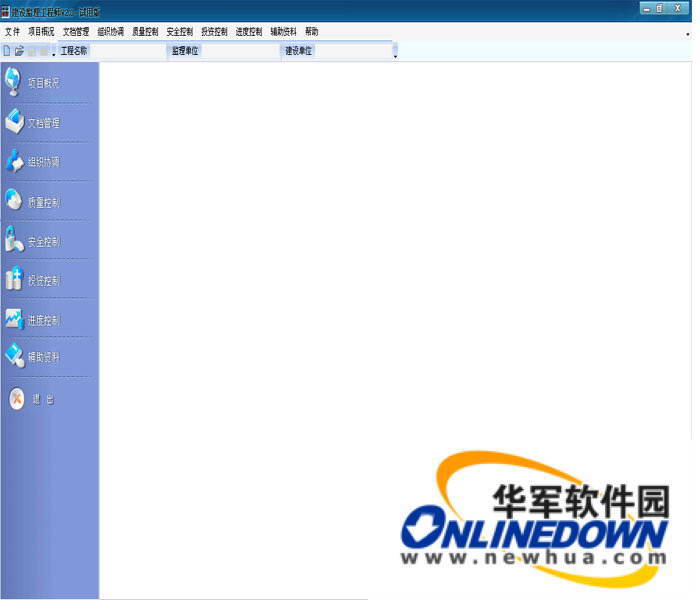Click the 退出 exit icon in sidebar
This screenshot has width=700, height=600.
point(17,398)
